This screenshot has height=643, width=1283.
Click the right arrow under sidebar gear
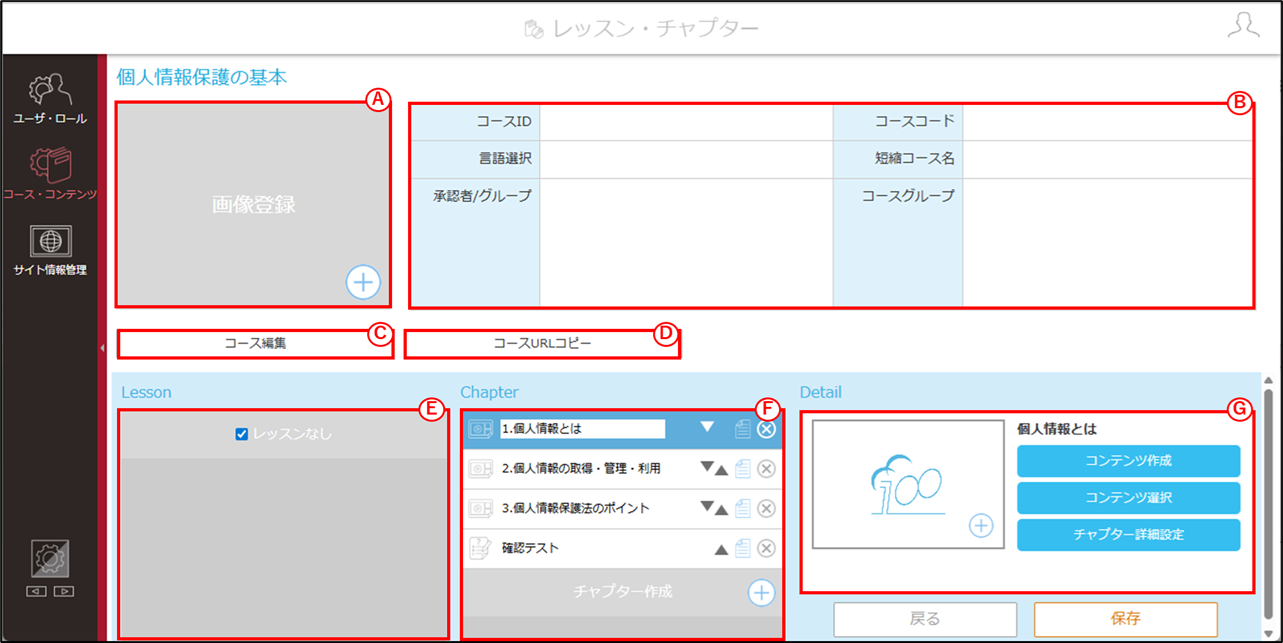pyautogui.click(x=63, y=592)
